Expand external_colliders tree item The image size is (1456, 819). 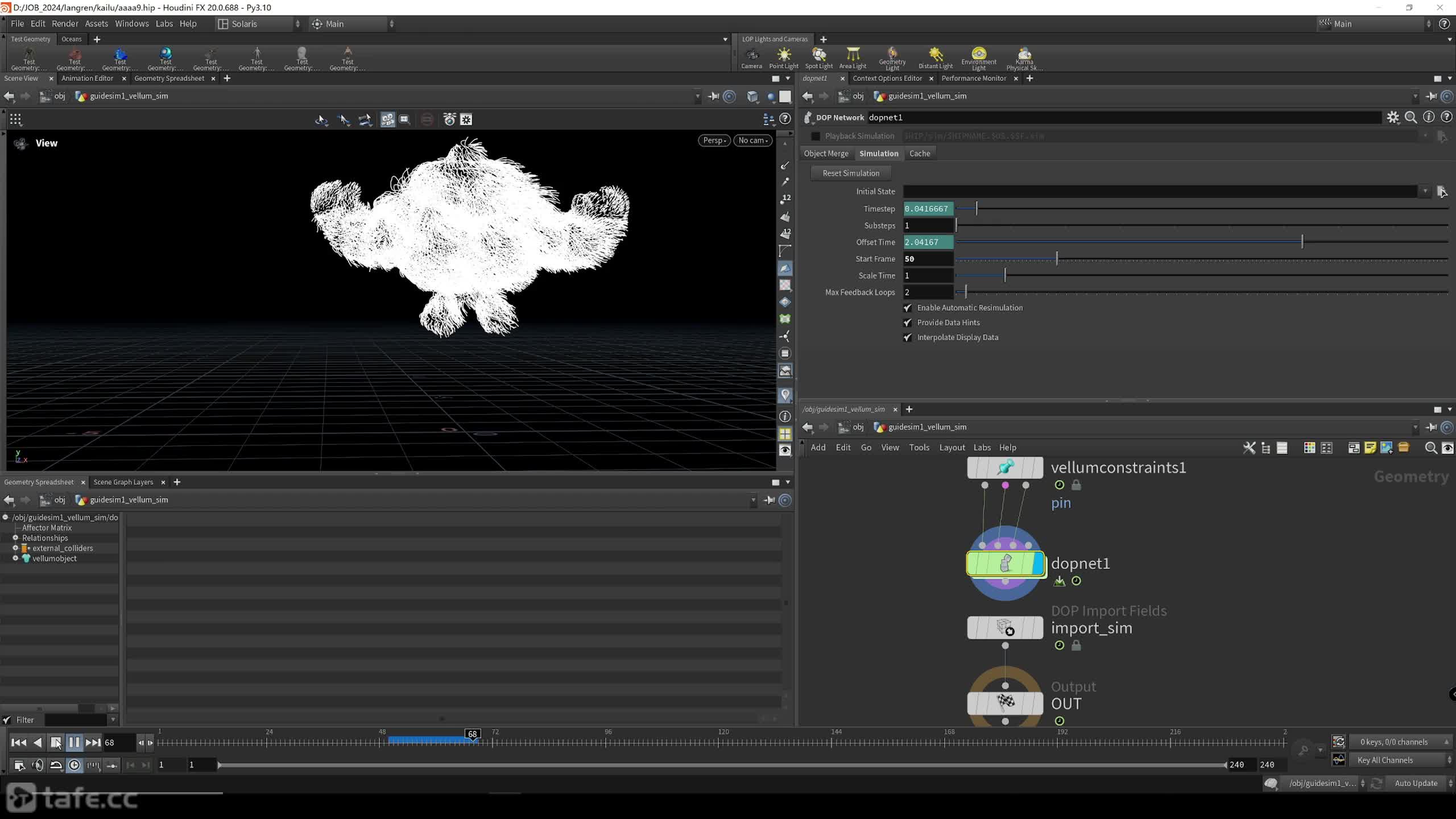point(15,548)
